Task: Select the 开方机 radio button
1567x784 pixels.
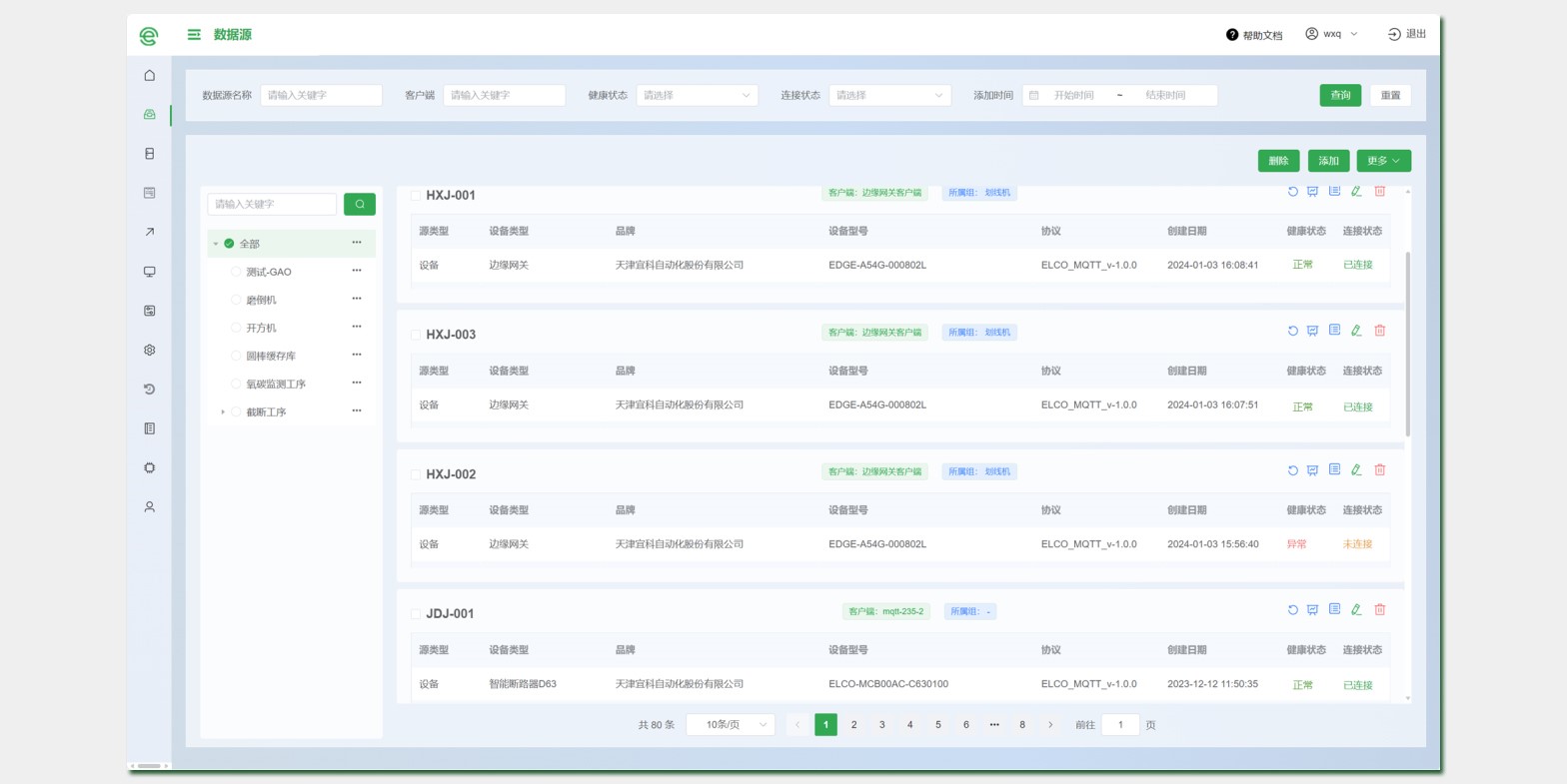Action: [x=236, y=328]
